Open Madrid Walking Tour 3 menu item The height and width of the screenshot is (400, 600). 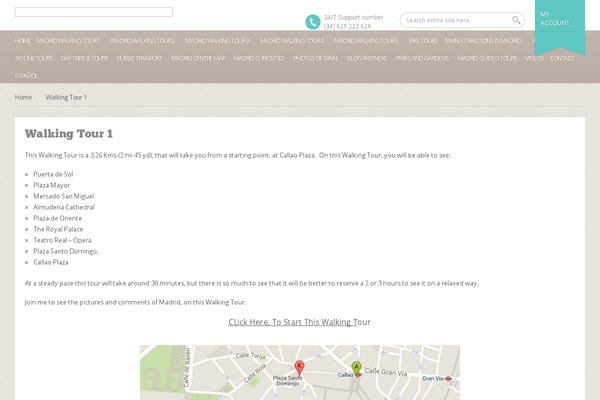point(217,41)
